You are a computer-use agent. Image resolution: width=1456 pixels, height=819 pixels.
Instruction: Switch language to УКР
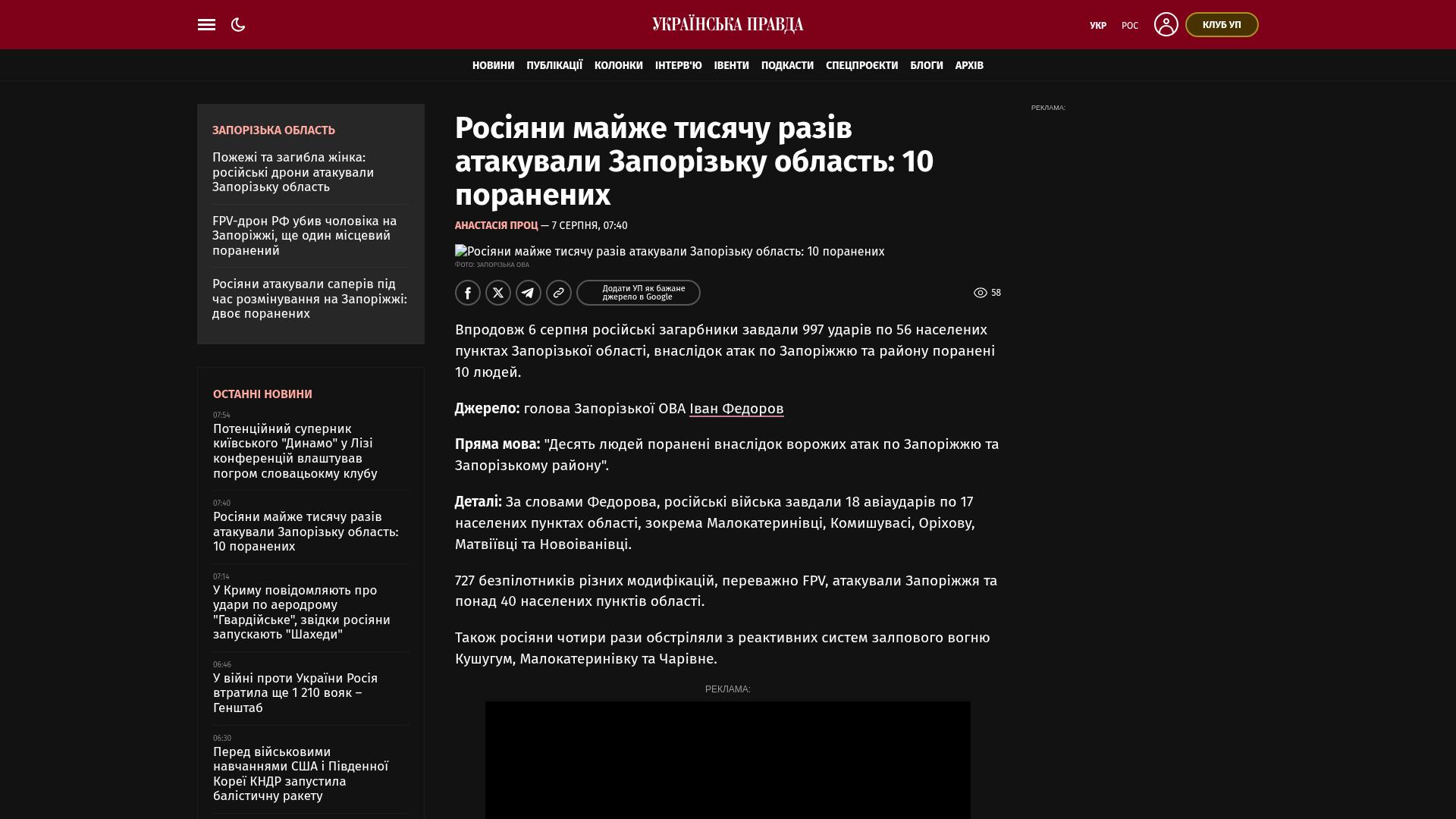tap(1098, 26)
